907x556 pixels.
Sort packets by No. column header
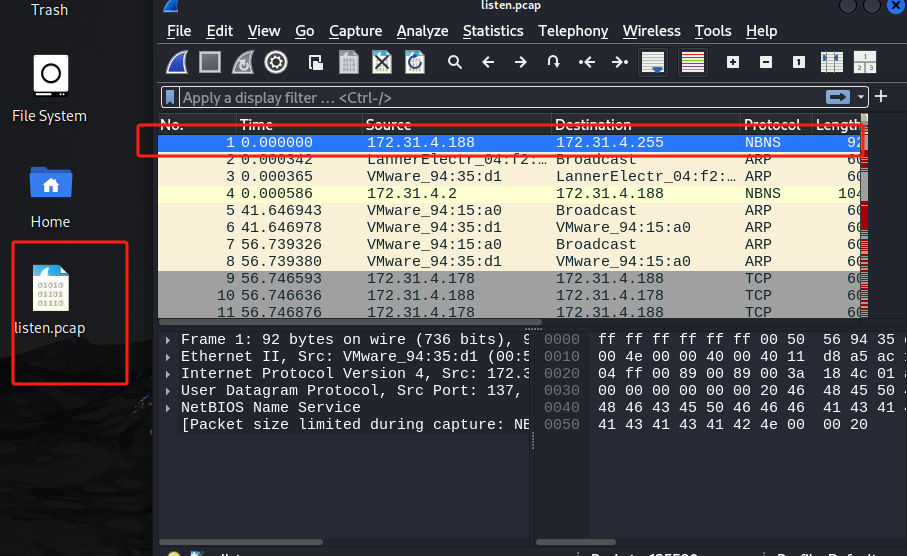(x=197, y=124)
